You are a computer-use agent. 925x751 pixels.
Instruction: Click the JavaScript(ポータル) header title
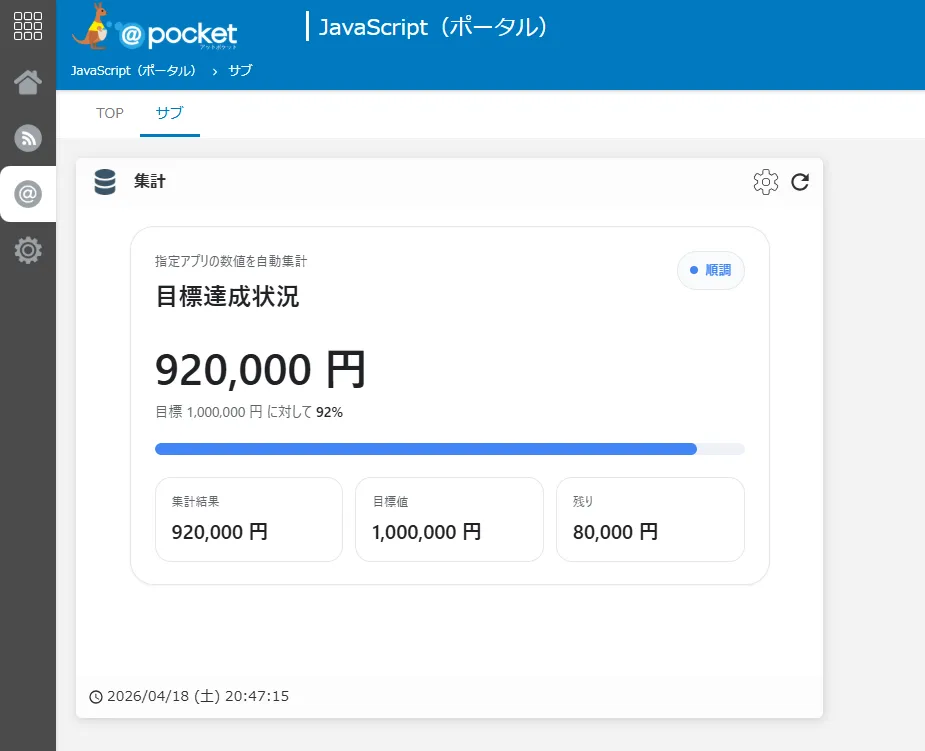(433, 27)
